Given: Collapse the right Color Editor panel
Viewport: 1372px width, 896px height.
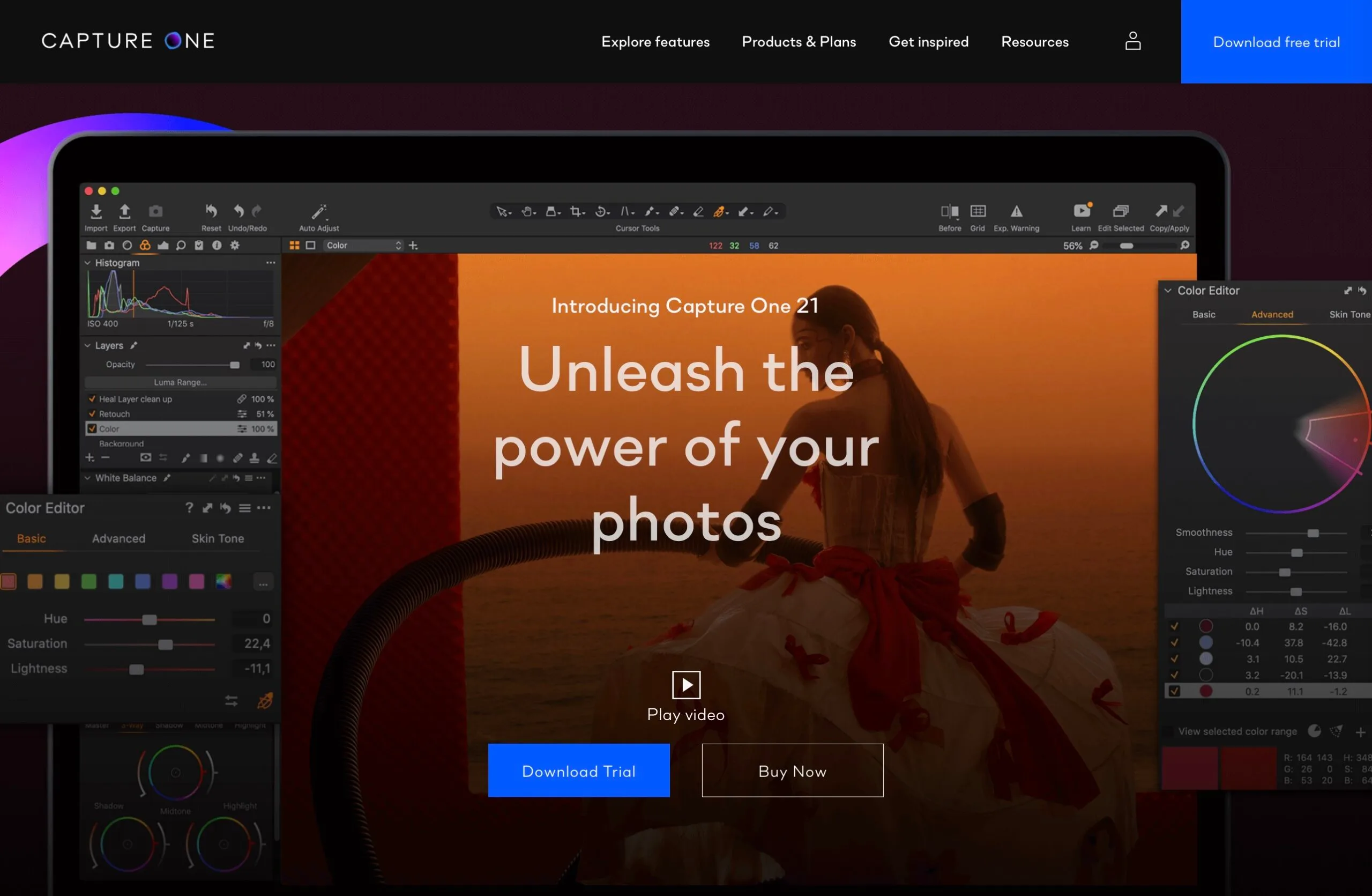Looking at the screenshot, I should pyautogui.click(x=1168, y=291).
